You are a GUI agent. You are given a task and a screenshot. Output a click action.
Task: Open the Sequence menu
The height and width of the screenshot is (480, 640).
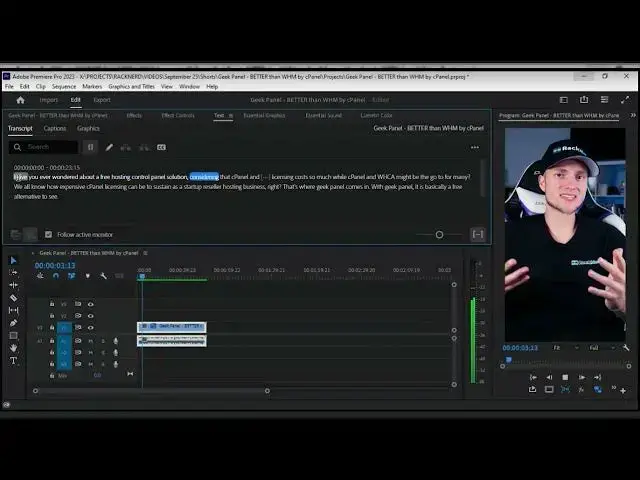(x=64, y=87)
